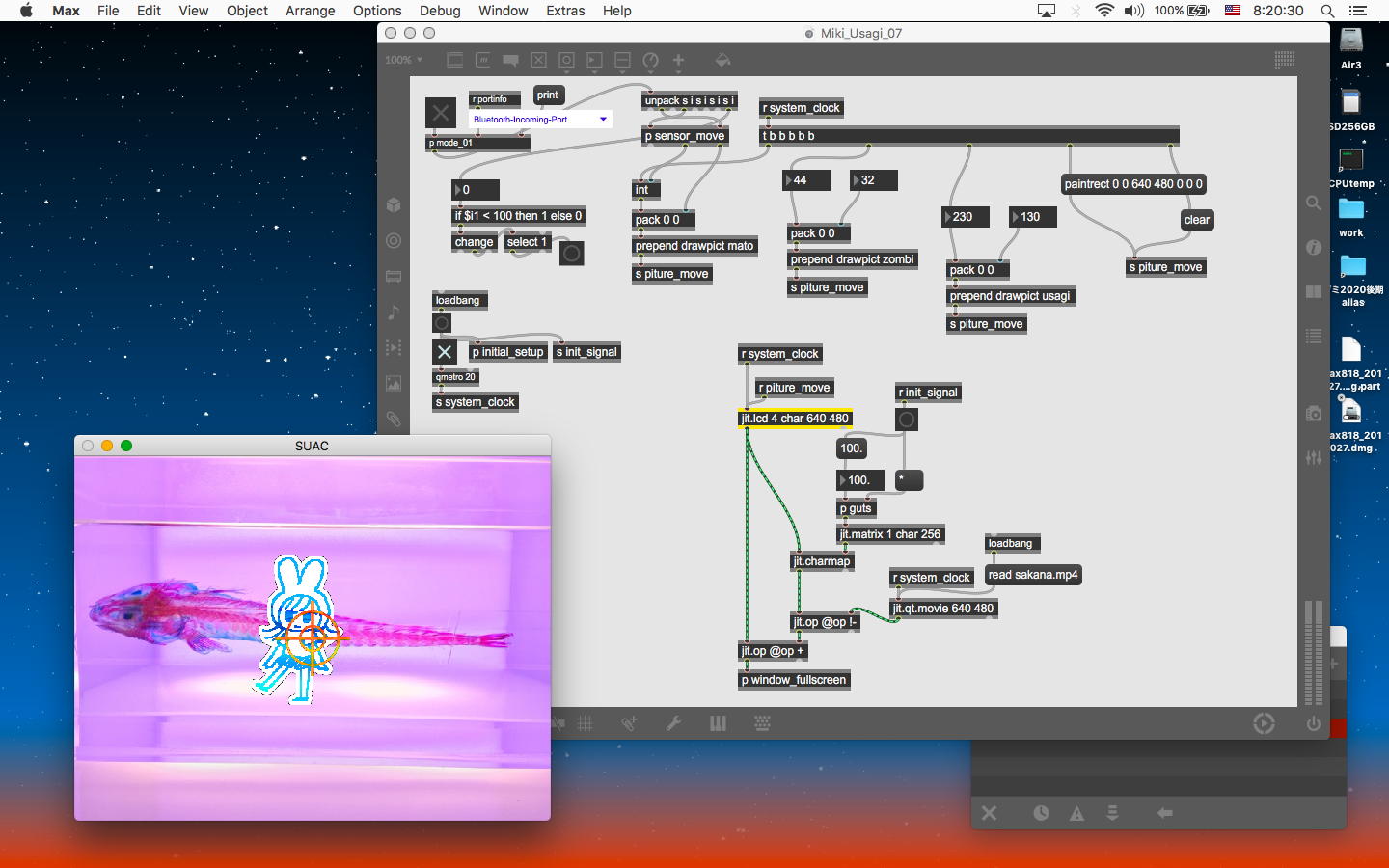Click the work folder on desktop
The width and height of the screenshot is (1389, 868).
[x=1351, y=218]
